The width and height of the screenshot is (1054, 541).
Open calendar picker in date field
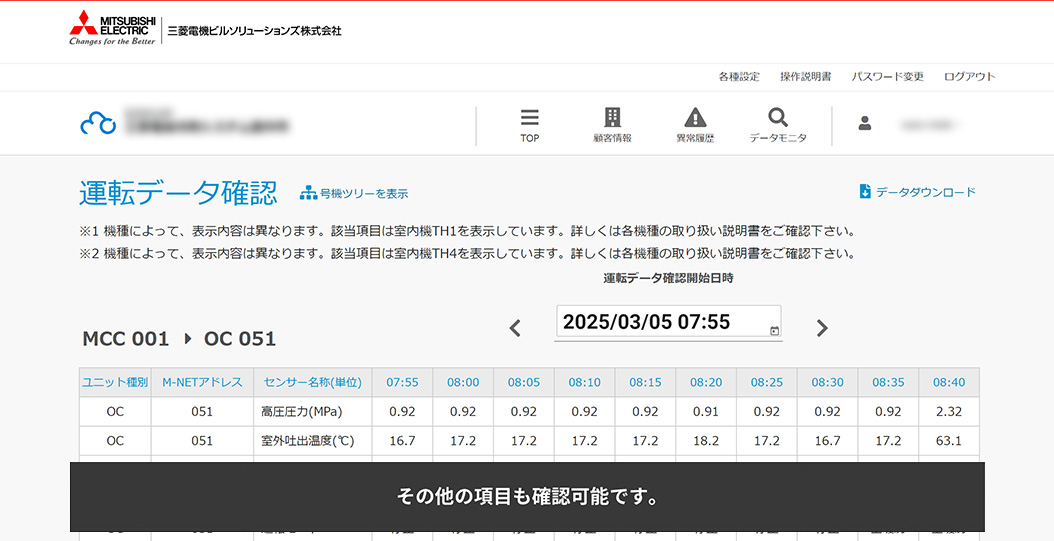click(774, 330)
